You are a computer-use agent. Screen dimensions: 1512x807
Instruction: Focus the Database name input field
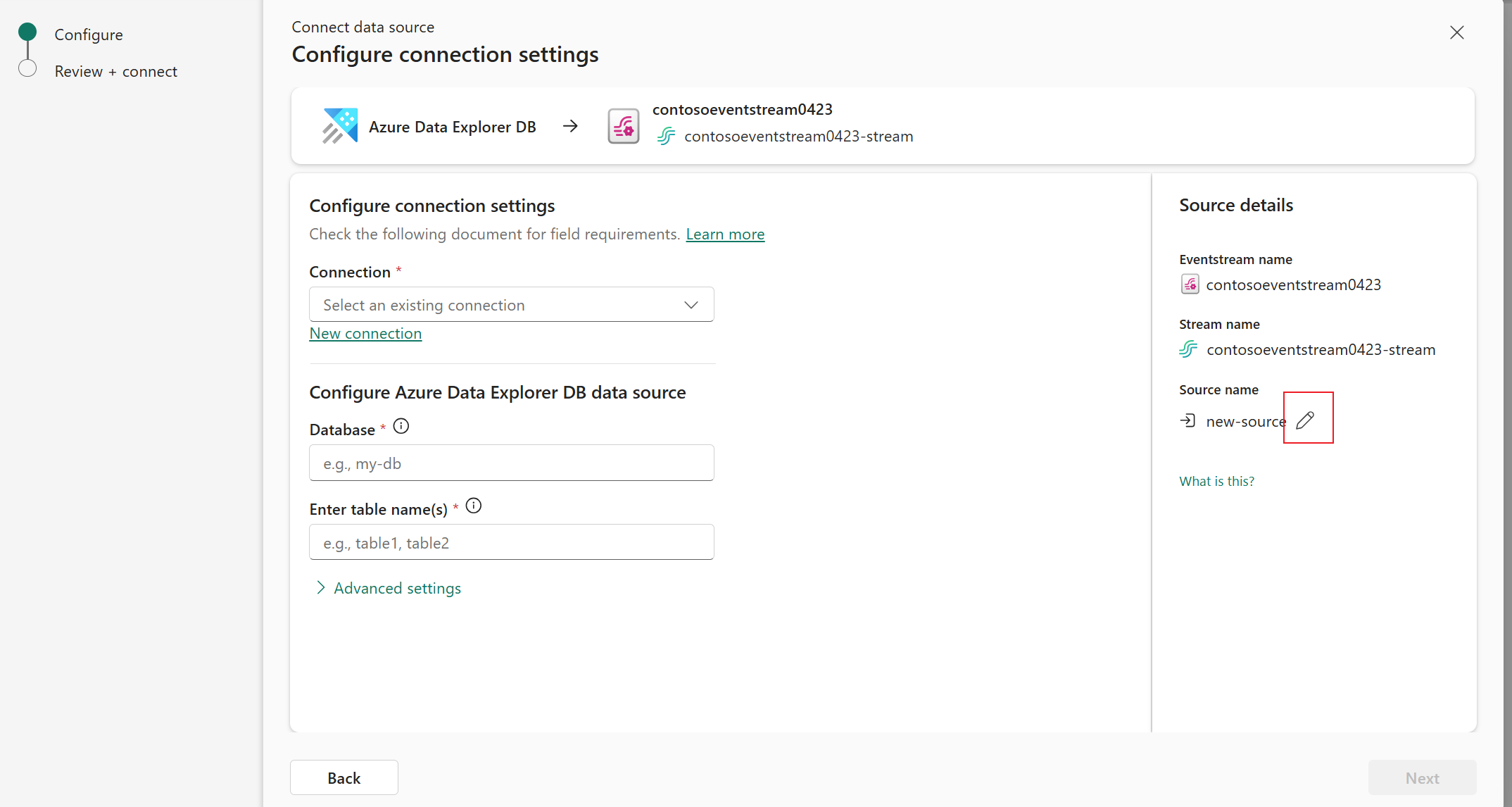511,463
